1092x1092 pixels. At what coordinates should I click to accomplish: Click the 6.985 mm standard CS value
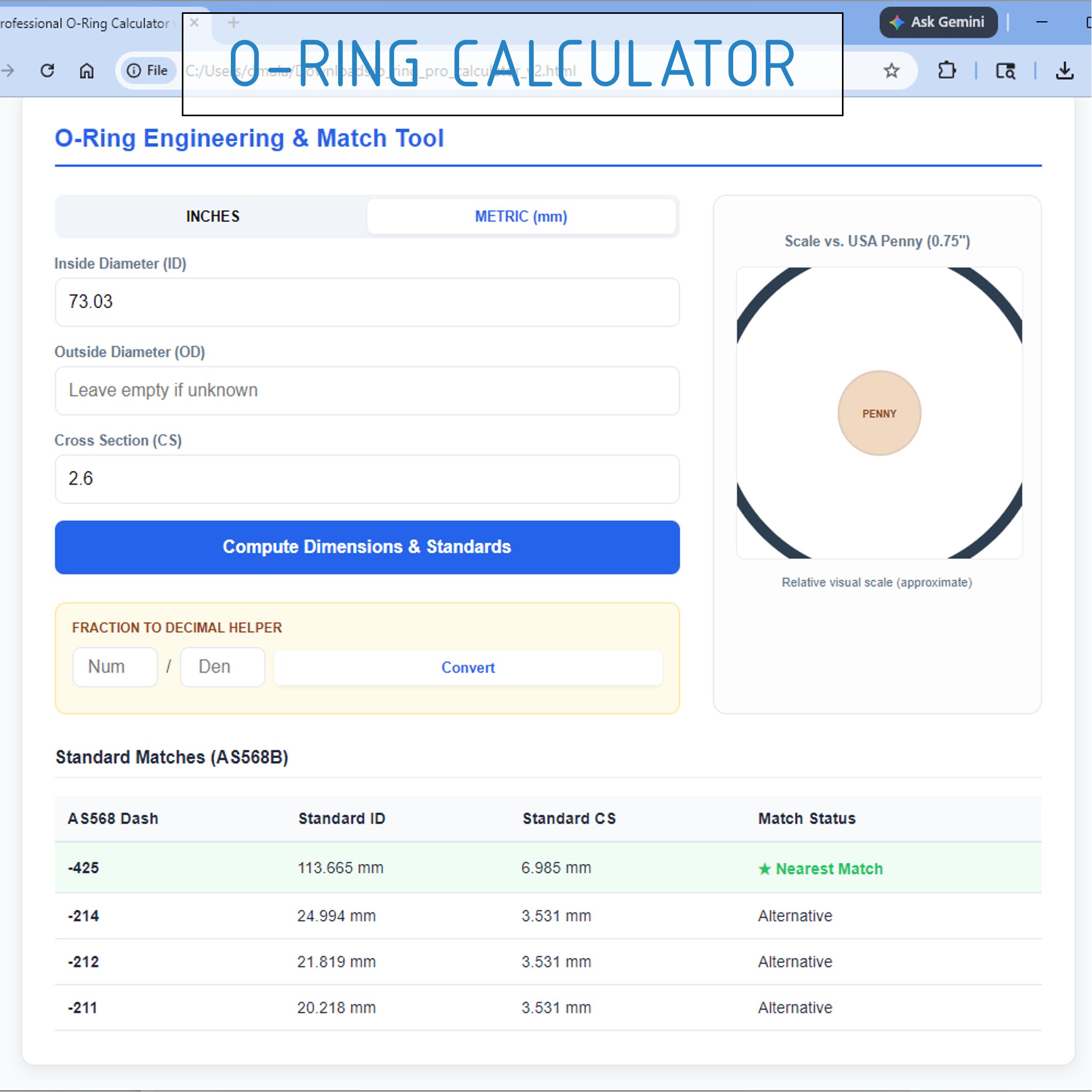coord(556,868)
